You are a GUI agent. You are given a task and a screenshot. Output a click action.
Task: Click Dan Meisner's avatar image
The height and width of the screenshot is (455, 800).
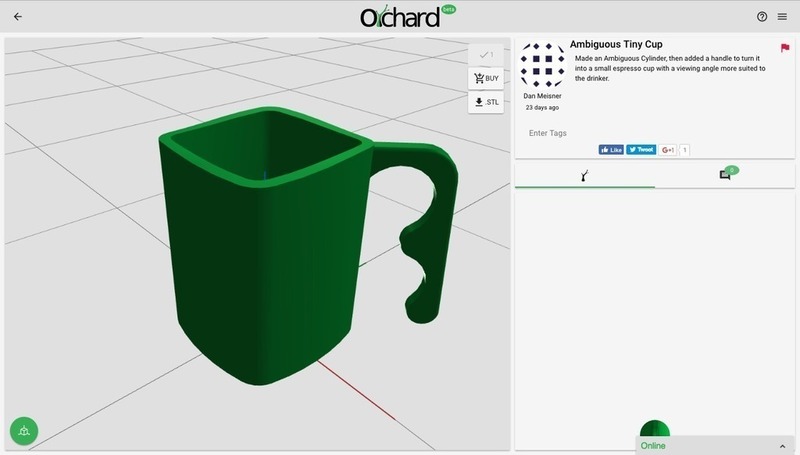point(542,65)
